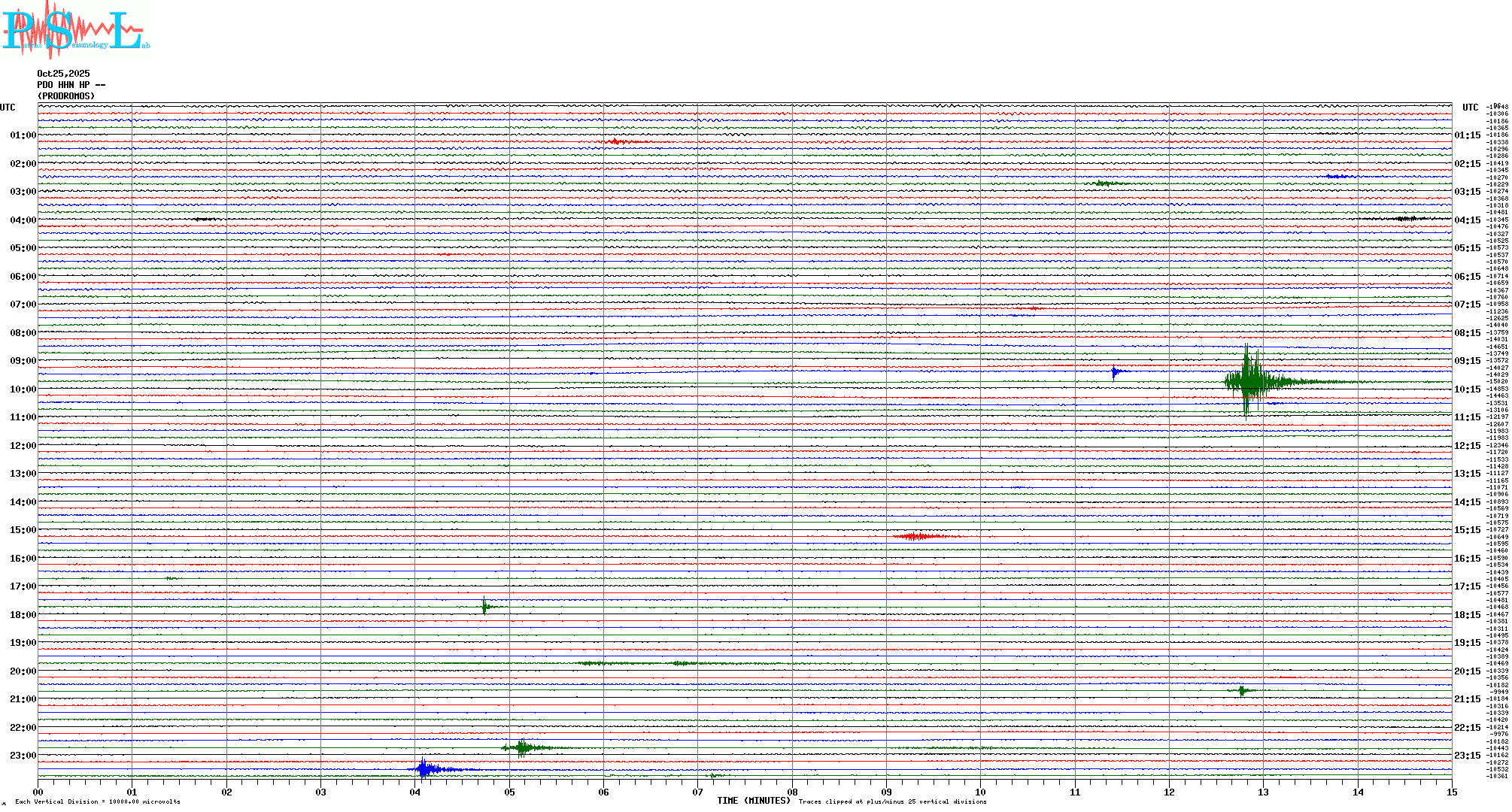
Task: Click the PSL Seismology Lab logo
Action: 75,29
